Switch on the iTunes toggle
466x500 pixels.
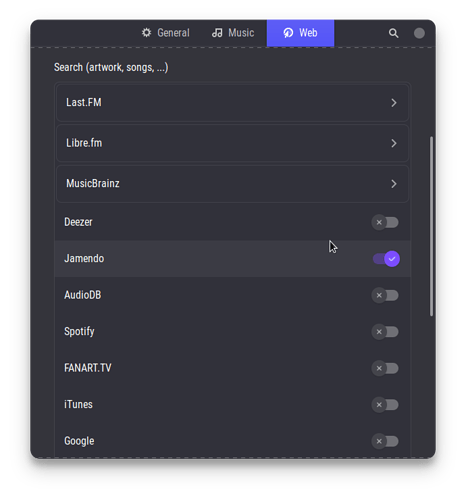coord(385,405)
